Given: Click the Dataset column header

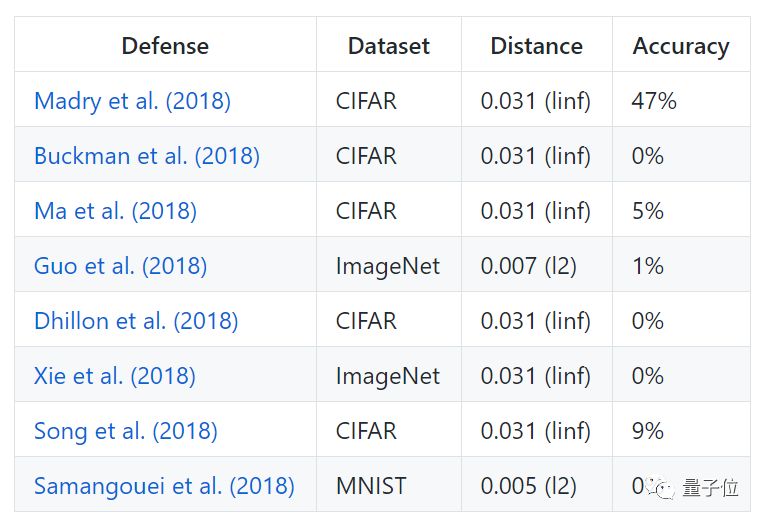Looking at the screenshot, I should (389, 46).
